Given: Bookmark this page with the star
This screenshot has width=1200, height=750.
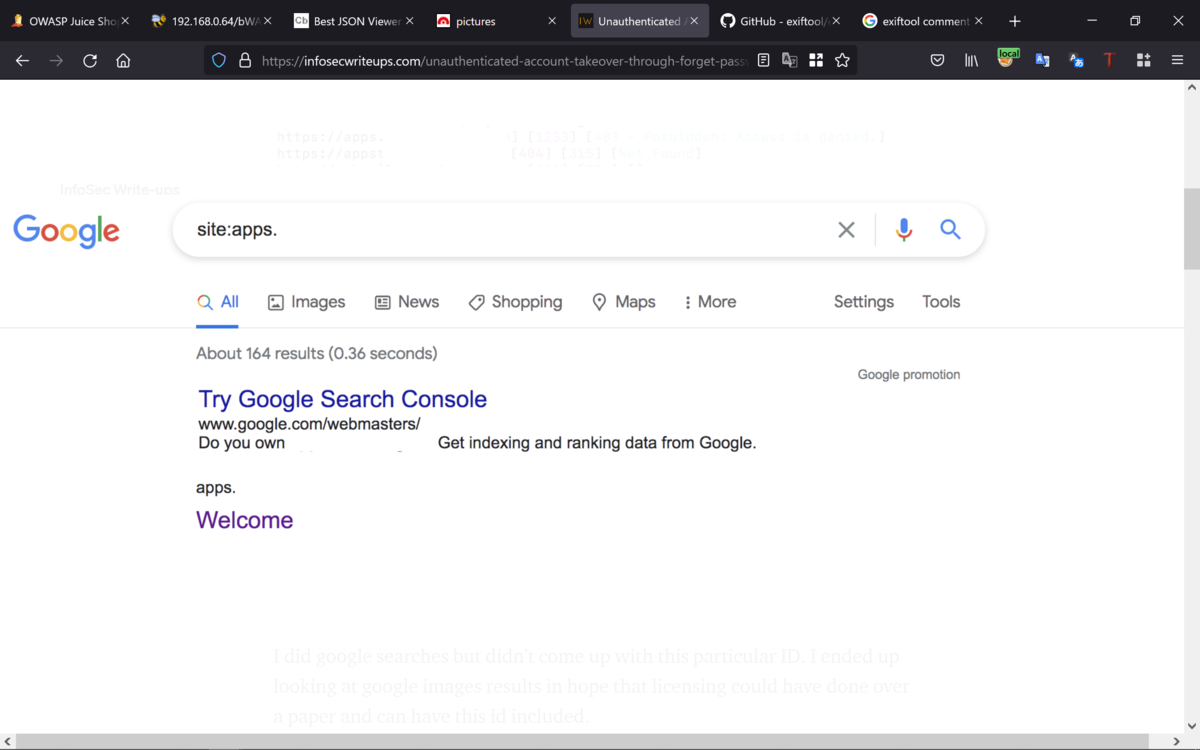Looking at the screenshot, I should tap(843, 61).
